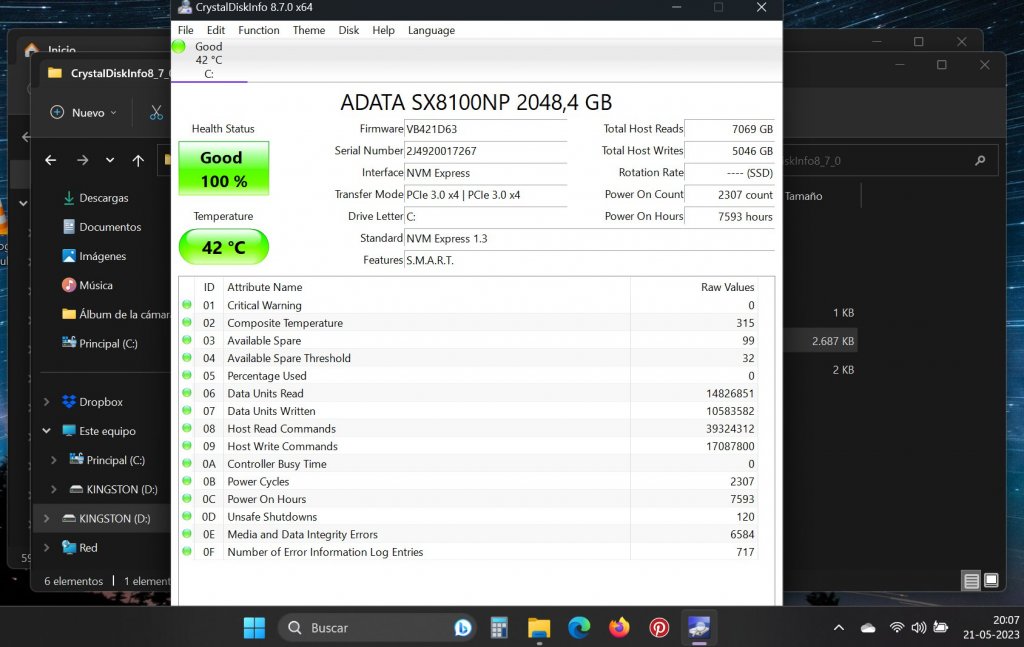This screenshot has width=1024, height=647.
Task: Select the Host Read Commands row
Action: [x=469, y=428]
